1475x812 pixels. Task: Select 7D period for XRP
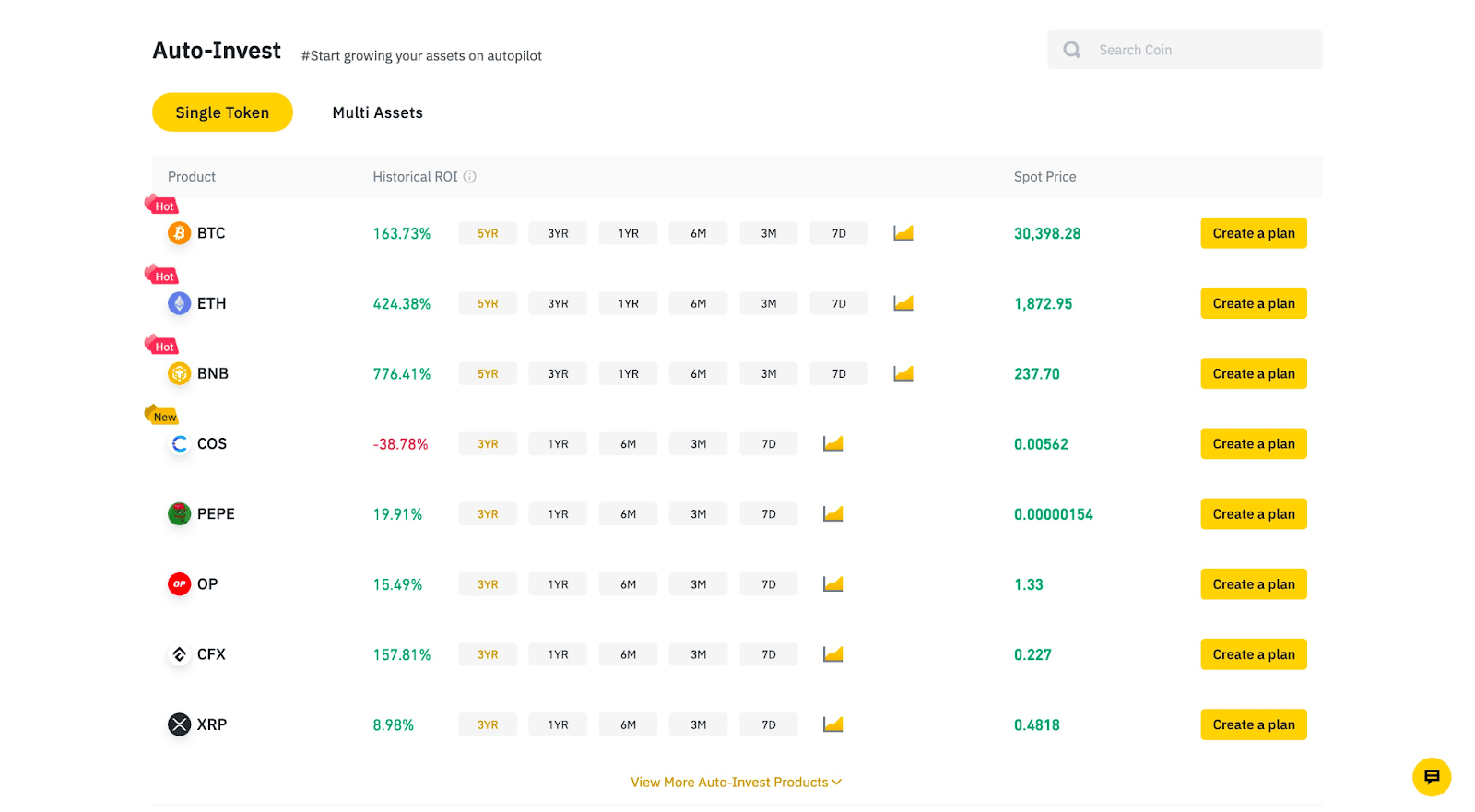769,724
